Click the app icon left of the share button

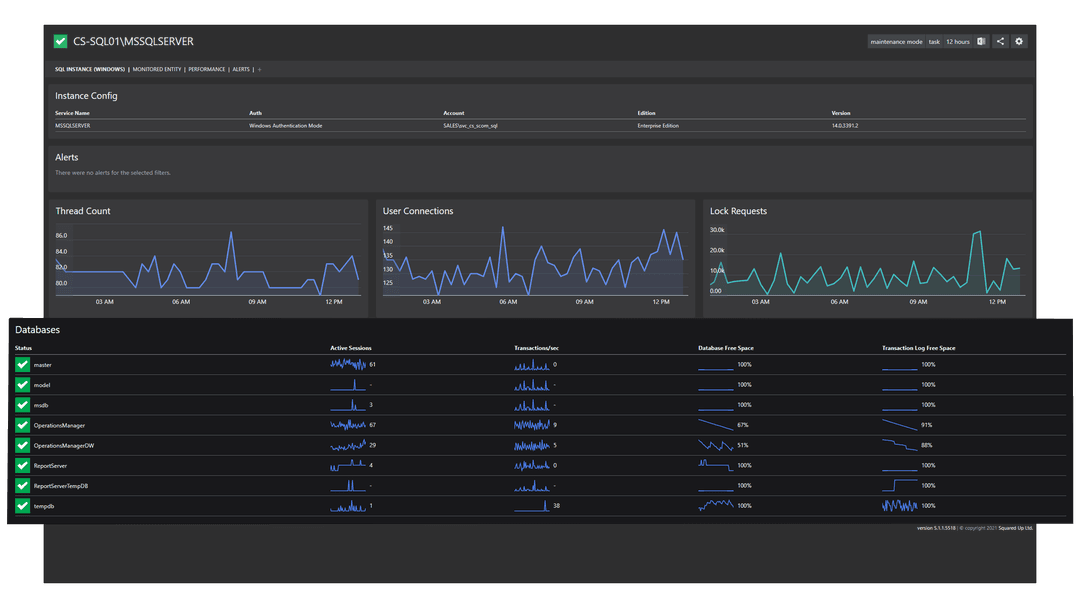tap(982, 41)
